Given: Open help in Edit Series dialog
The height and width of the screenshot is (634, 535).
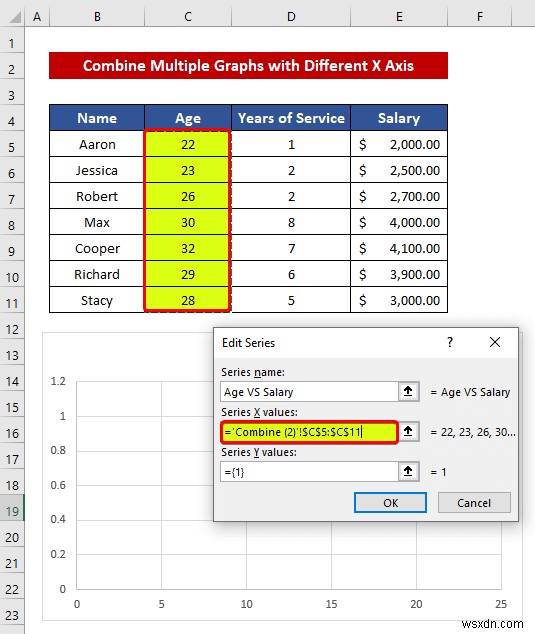Looking at the screenshot, I should [x=450, y=342].
